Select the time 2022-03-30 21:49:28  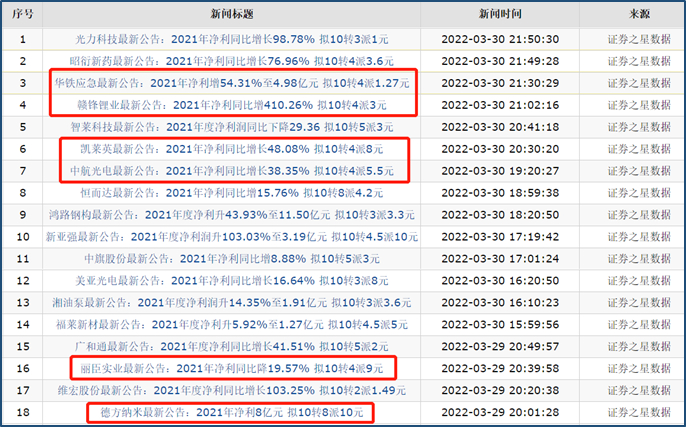[x=500, y=61]
